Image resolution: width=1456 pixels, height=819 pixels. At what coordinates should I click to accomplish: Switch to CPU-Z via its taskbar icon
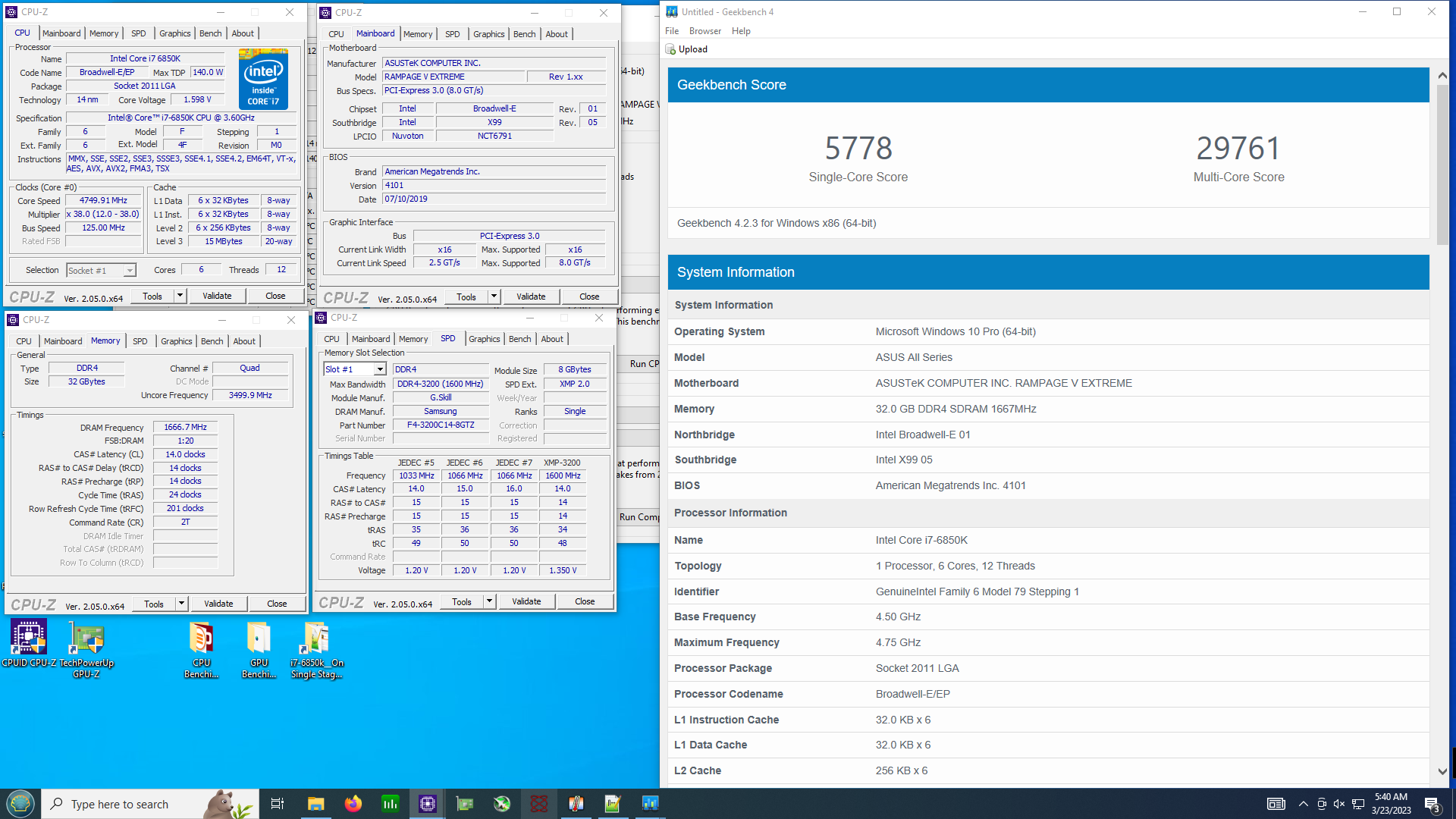428,804
